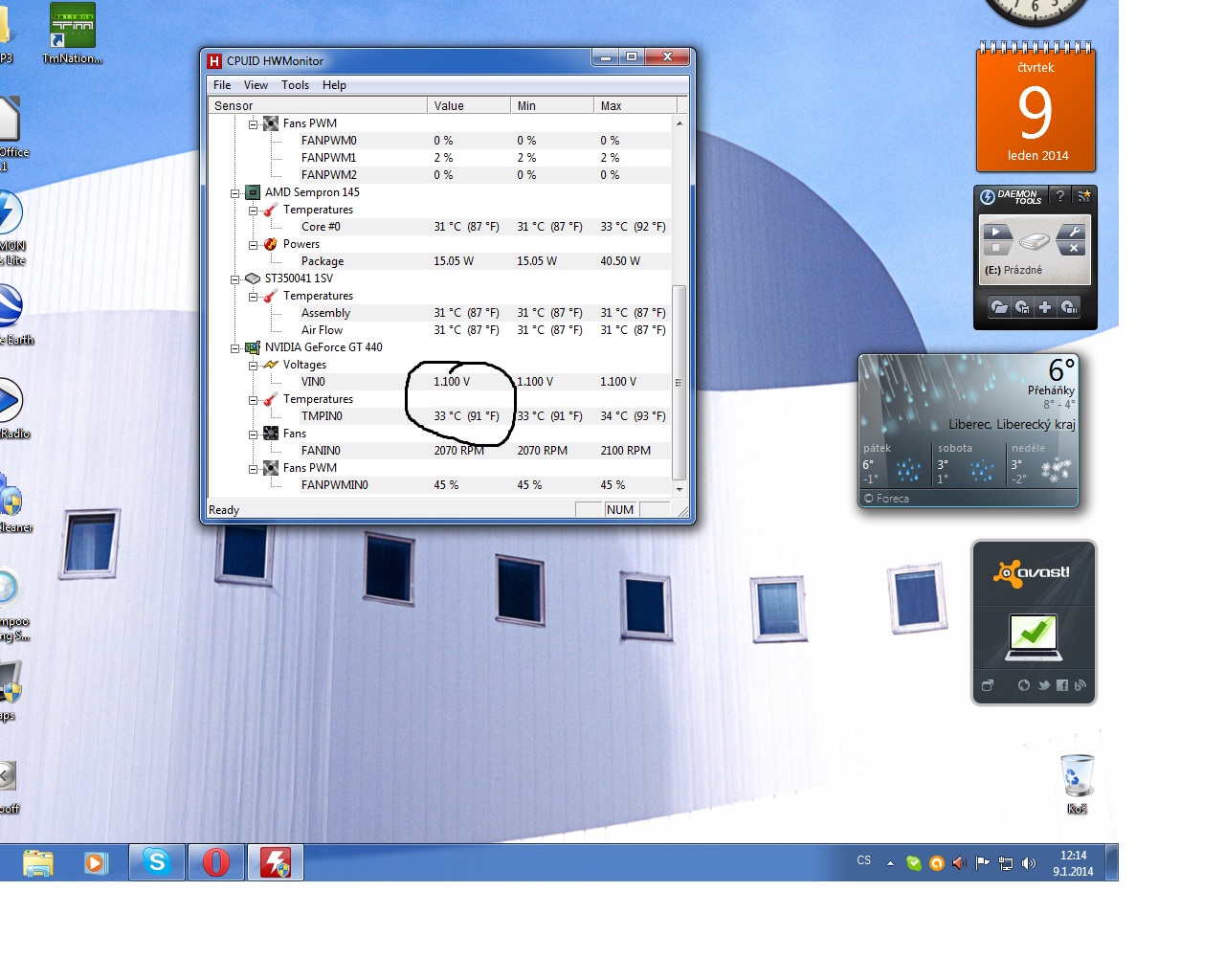
Task: Click the 2100 RPM max fan value
Action: tap(626, 451)
